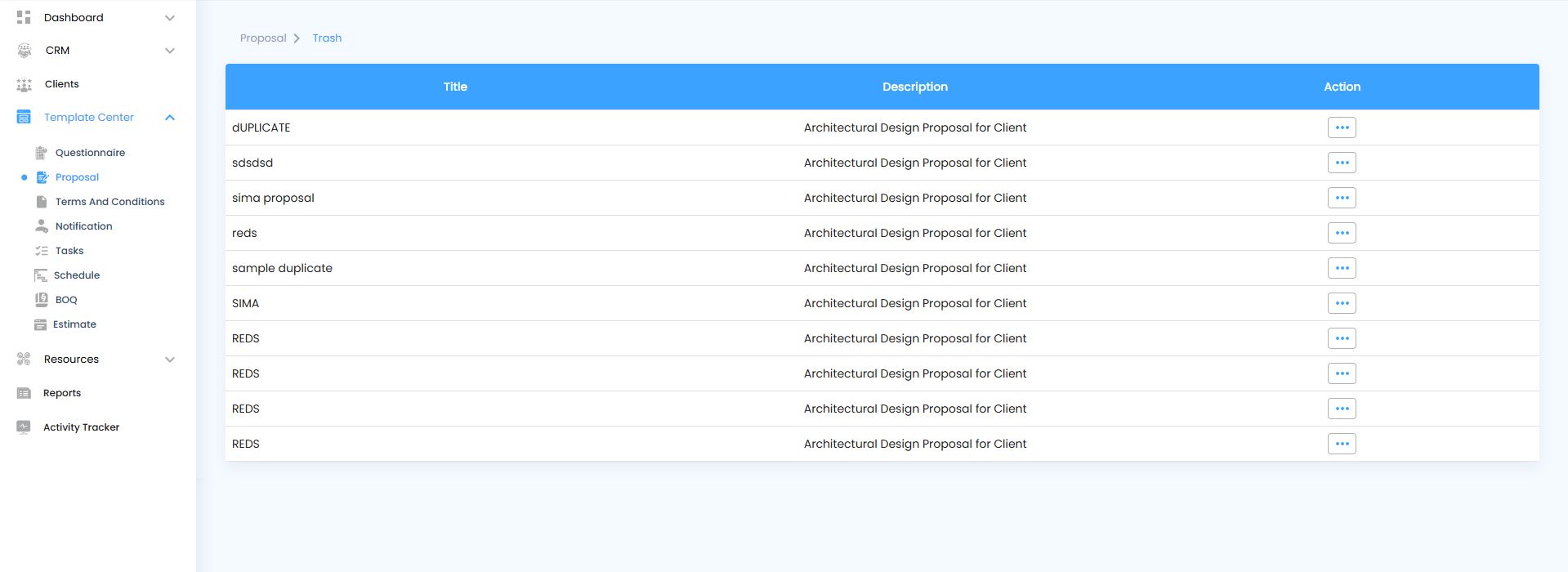Click the Activity Tracker icon
This screenshot has width=1568, height=572.
point(24,427)
